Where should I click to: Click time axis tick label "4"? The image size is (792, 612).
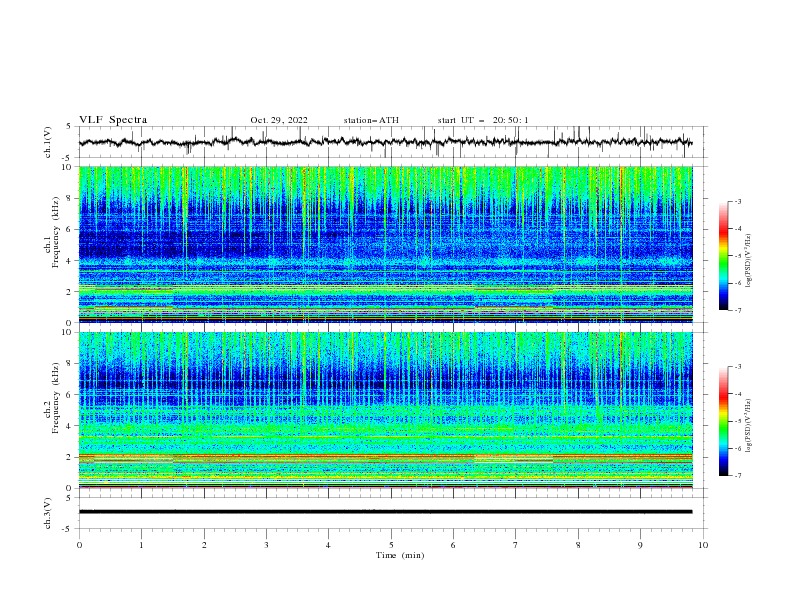[x=329, y=545]
